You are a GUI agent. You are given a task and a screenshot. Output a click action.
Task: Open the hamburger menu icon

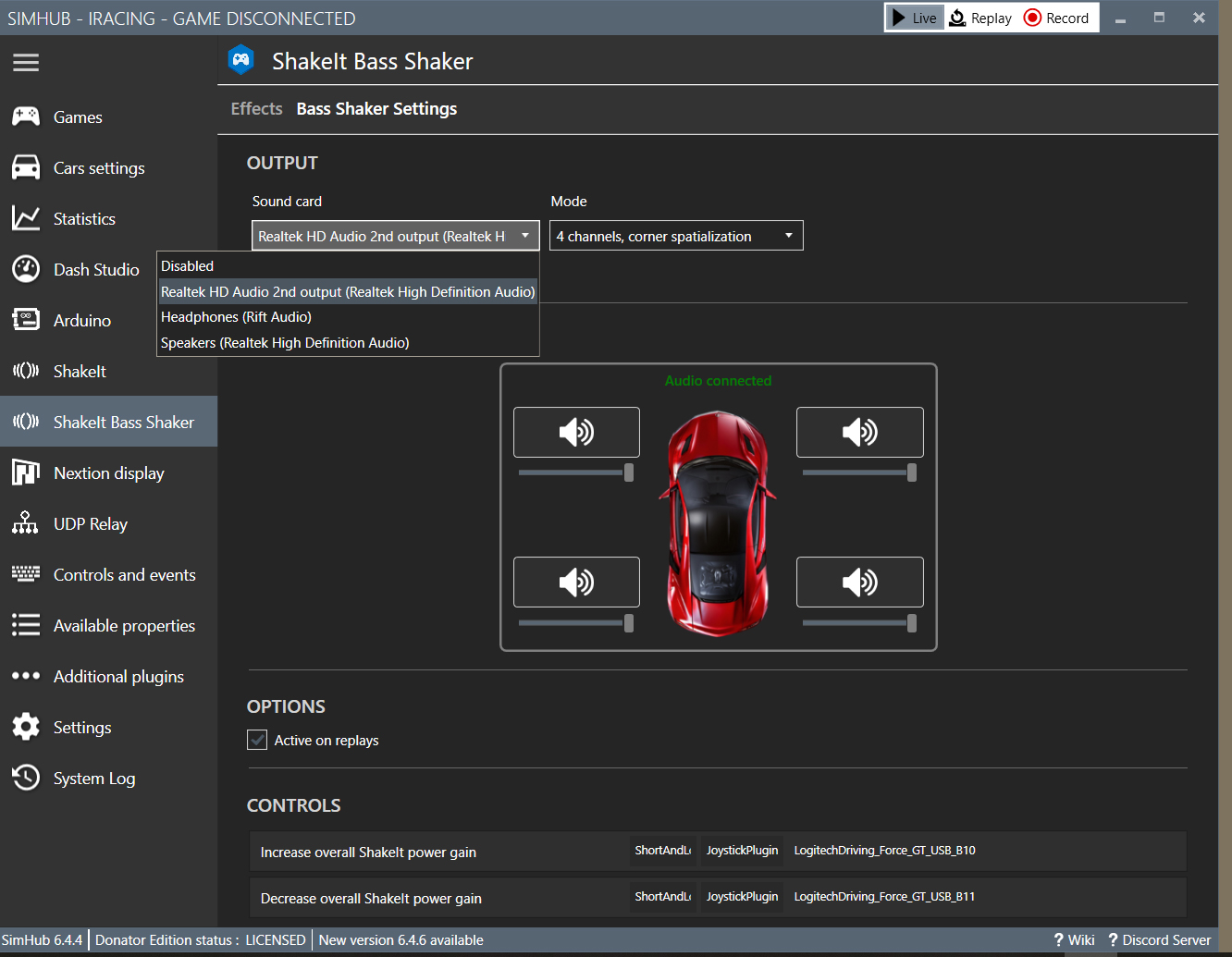(26, 62)
